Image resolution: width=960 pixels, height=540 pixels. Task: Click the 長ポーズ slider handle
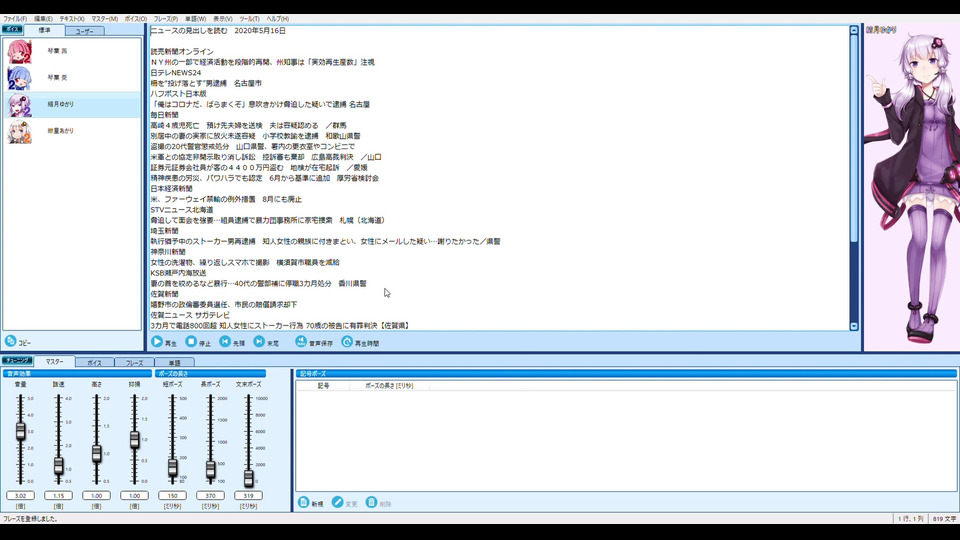point(210,470)
